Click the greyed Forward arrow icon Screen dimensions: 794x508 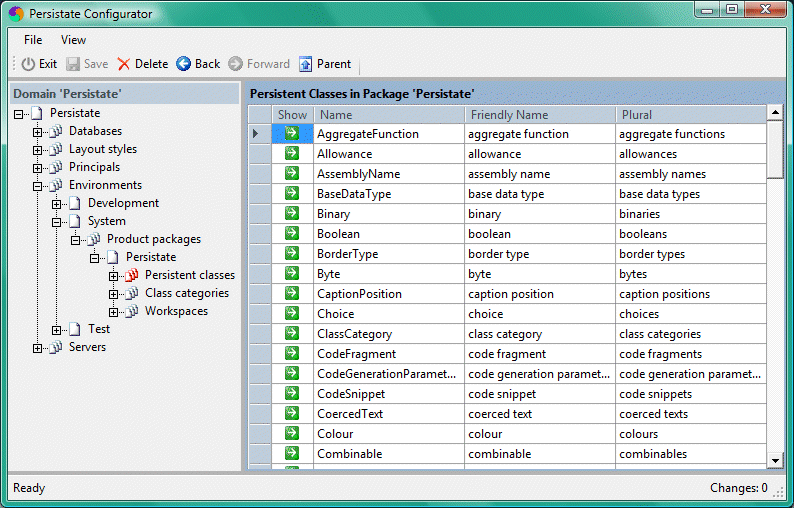[235, 64]
